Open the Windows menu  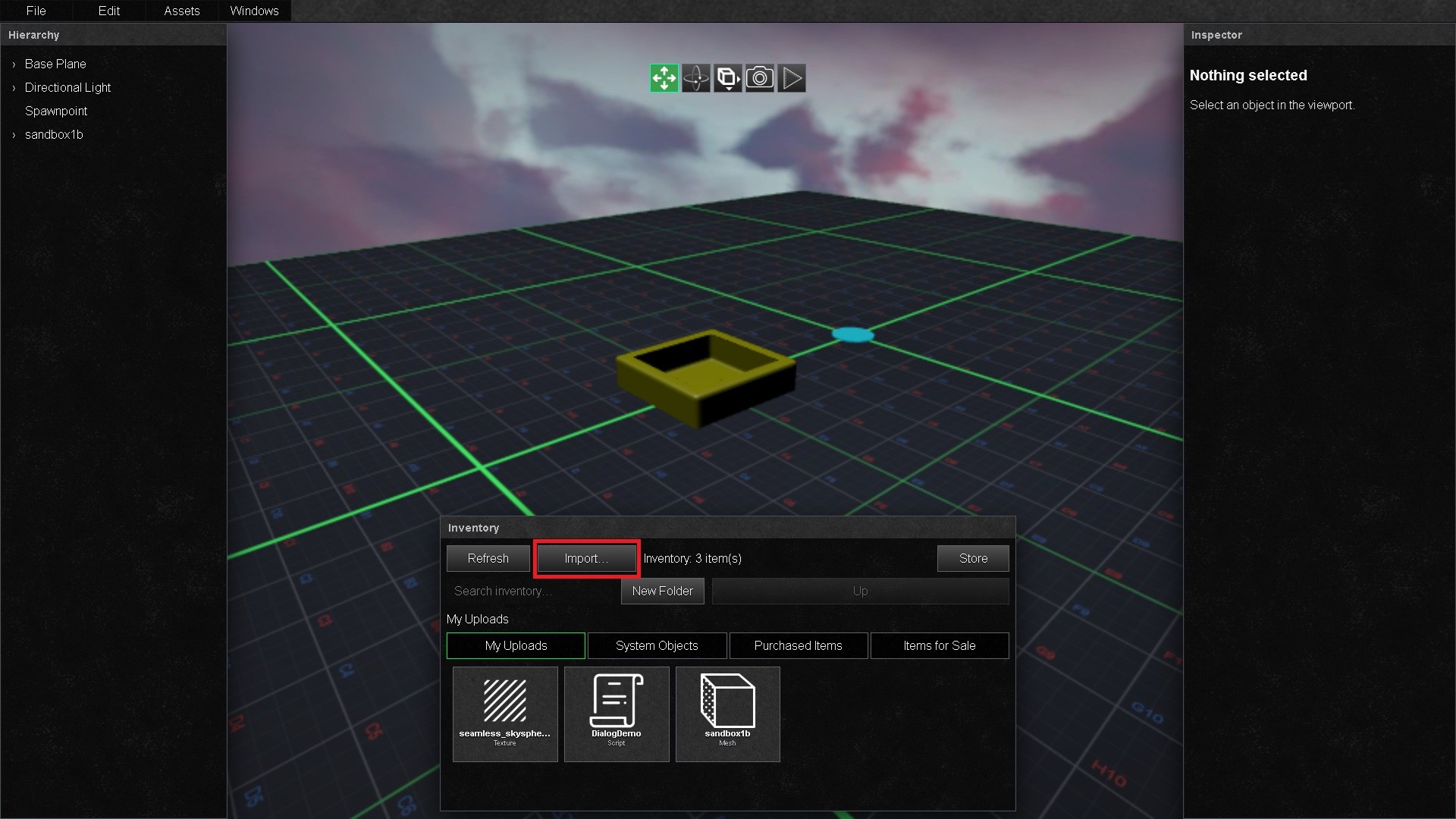click(x=255, y=11)
